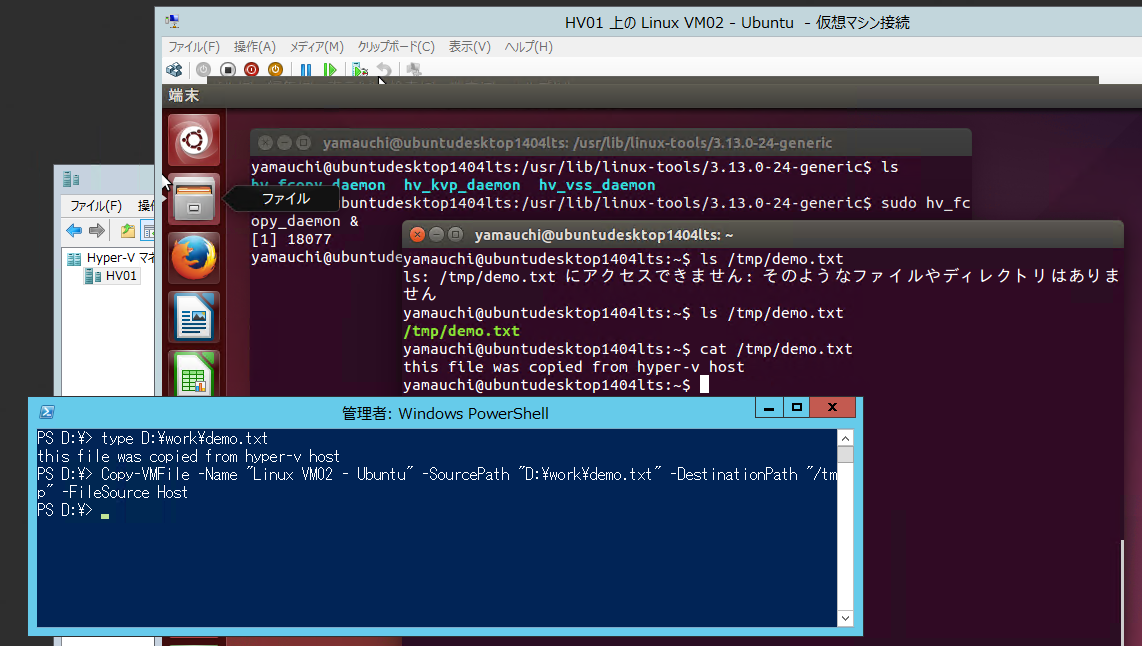The height and width of the screenshot is (646, 1142).
Task: Pause the virtual machine with blue pause icon
Action: [306, 70]
